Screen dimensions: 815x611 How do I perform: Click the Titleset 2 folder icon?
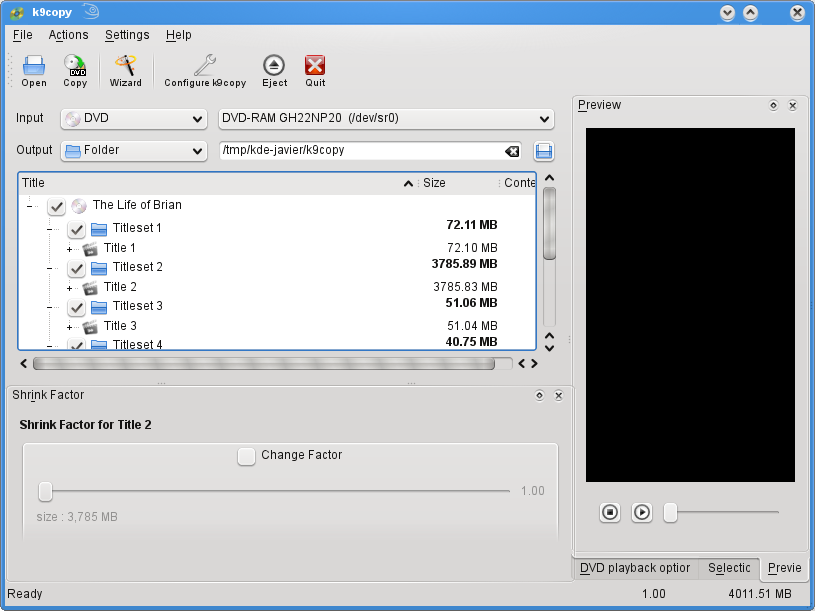[x=99, y=268]
